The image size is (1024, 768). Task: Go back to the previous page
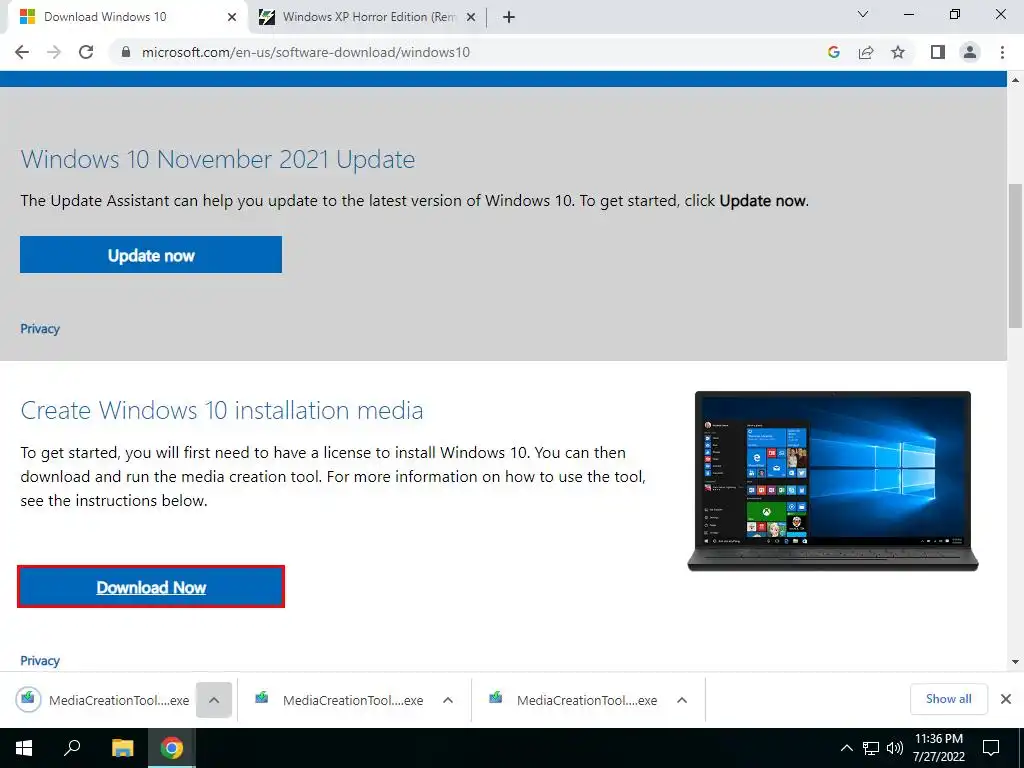point(22,52)
